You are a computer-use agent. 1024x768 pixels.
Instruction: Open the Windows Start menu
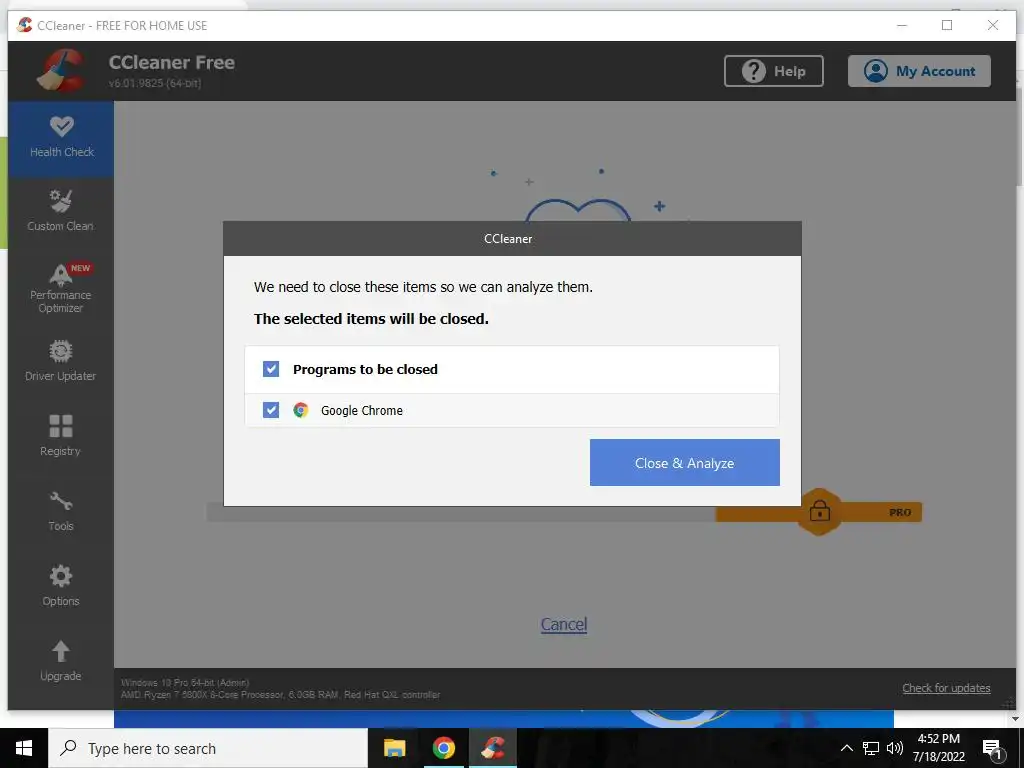[x=24, y=748]
